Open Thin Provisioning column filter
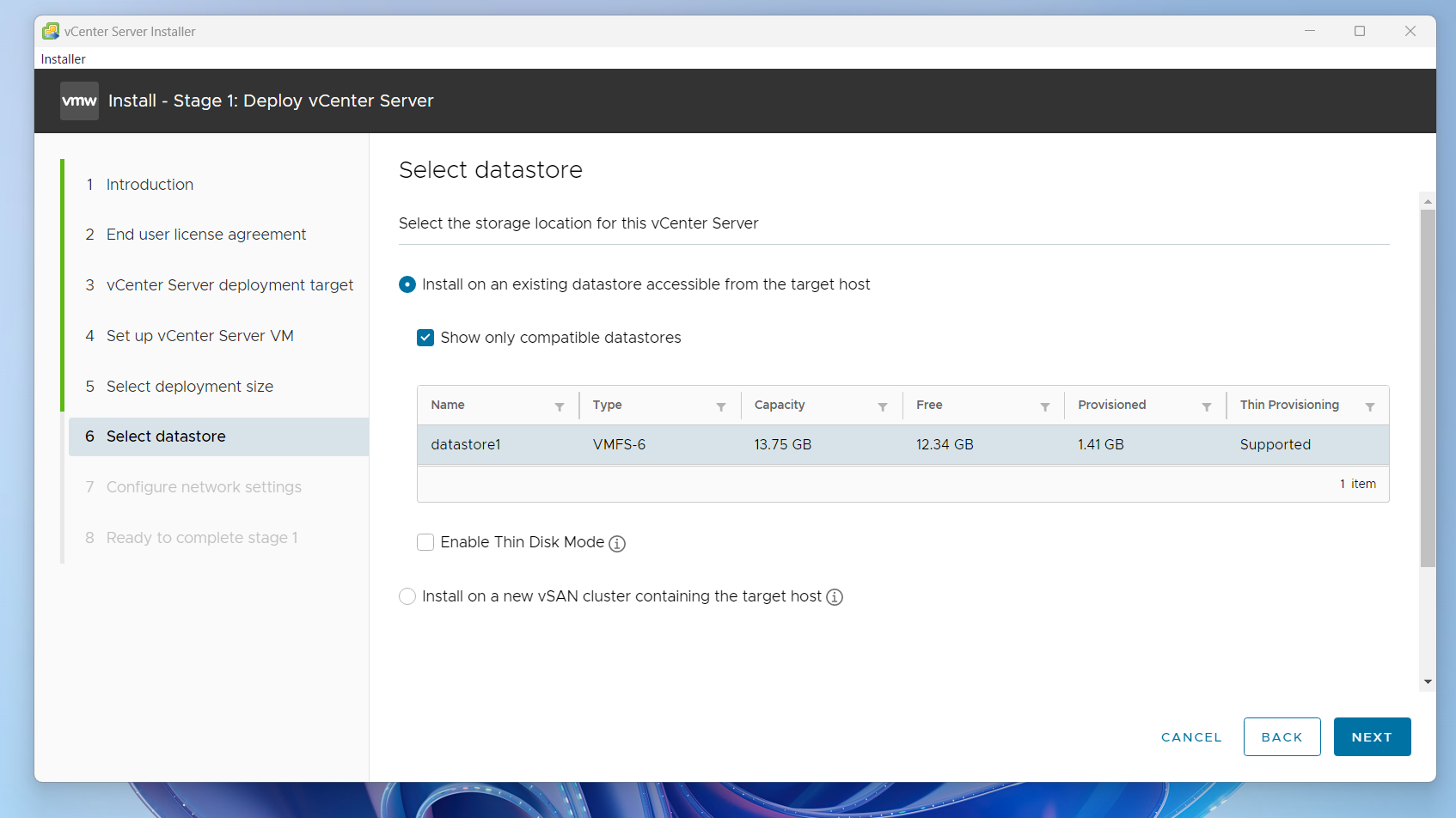 [x=1370, y=406]
